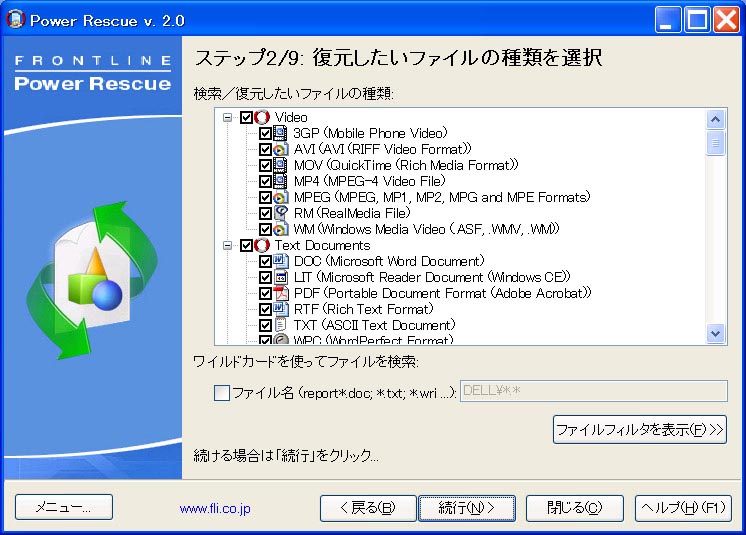Select the MPEG (MPEG, MP1, MP2...) row text
This screenshot has width=746, height=535.
coord(442,197)
